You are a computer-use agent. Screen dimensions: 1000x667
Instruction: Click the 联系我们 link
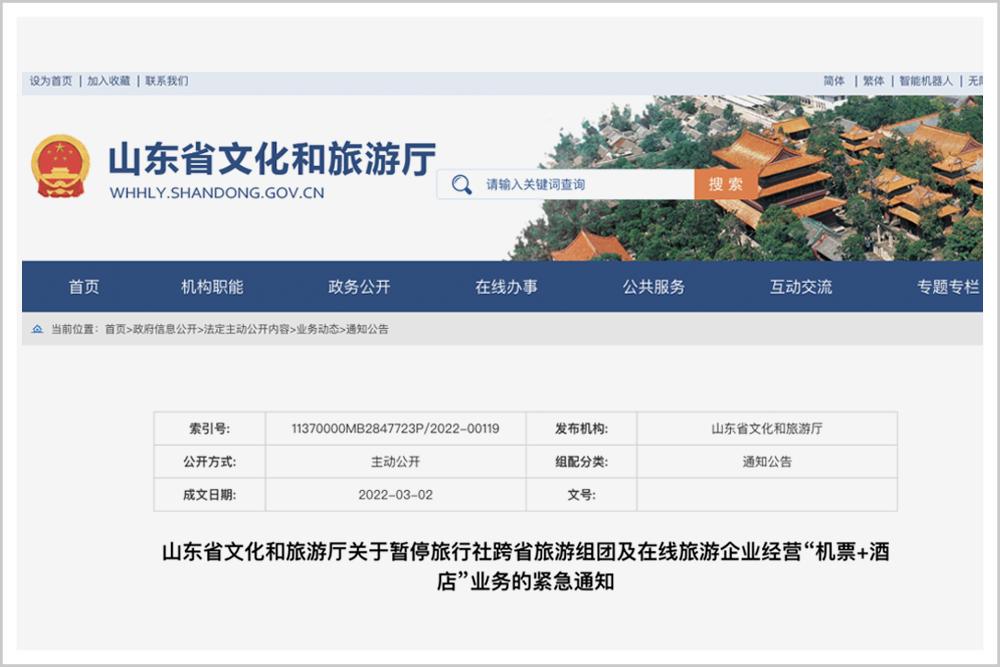click(166, 81)
